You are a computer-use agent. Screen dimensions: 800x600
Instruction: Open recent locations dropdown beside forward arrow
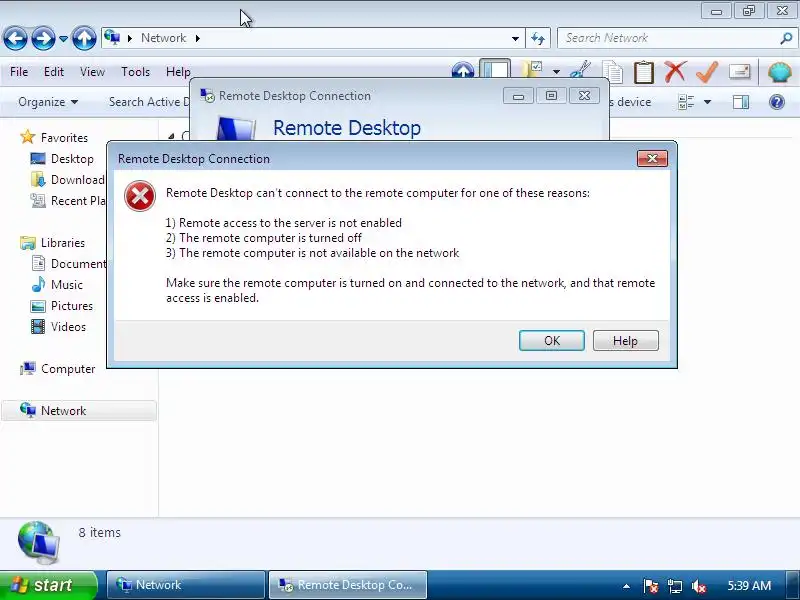pos(63,38)
